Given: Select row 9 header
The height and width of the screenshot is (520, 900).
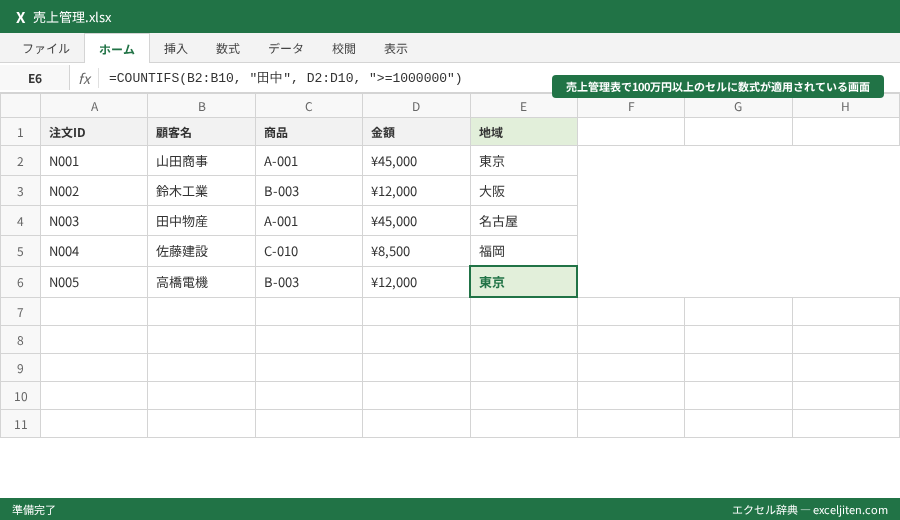Looking at the screenshot, I should click(20, 368).
